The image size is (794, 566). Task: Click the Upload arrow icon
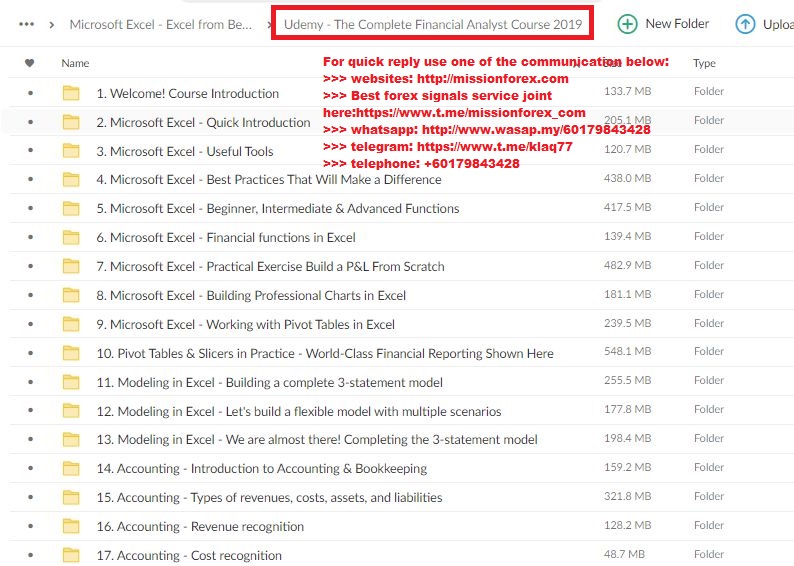[x=745, y=24]
